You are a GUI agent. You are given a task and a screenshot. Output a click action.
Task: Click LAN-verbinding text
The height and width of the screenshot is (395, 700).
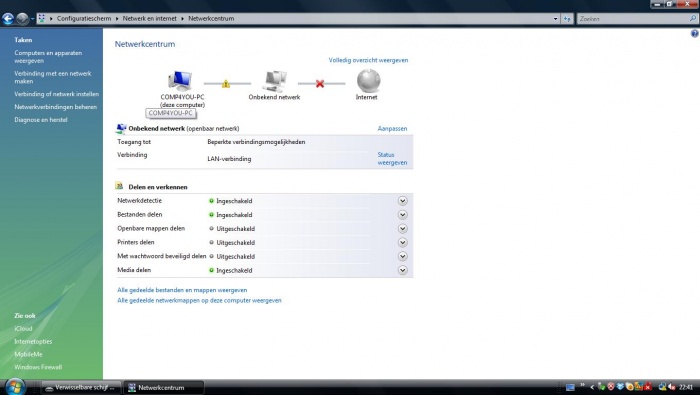pyautogui.click(x=229, y=159)
